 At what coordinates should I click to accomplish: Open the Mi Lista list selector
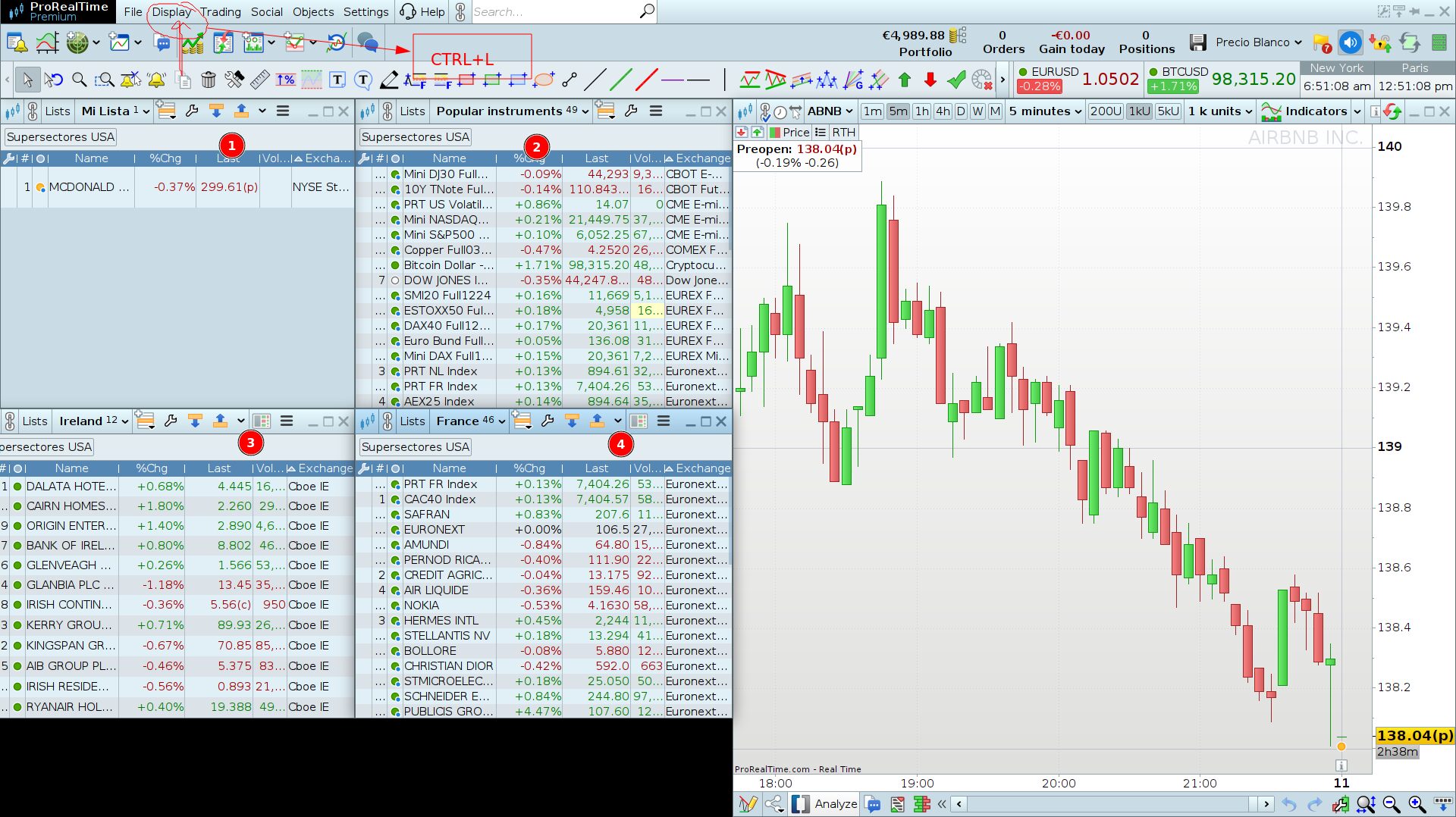coord(115,111)
